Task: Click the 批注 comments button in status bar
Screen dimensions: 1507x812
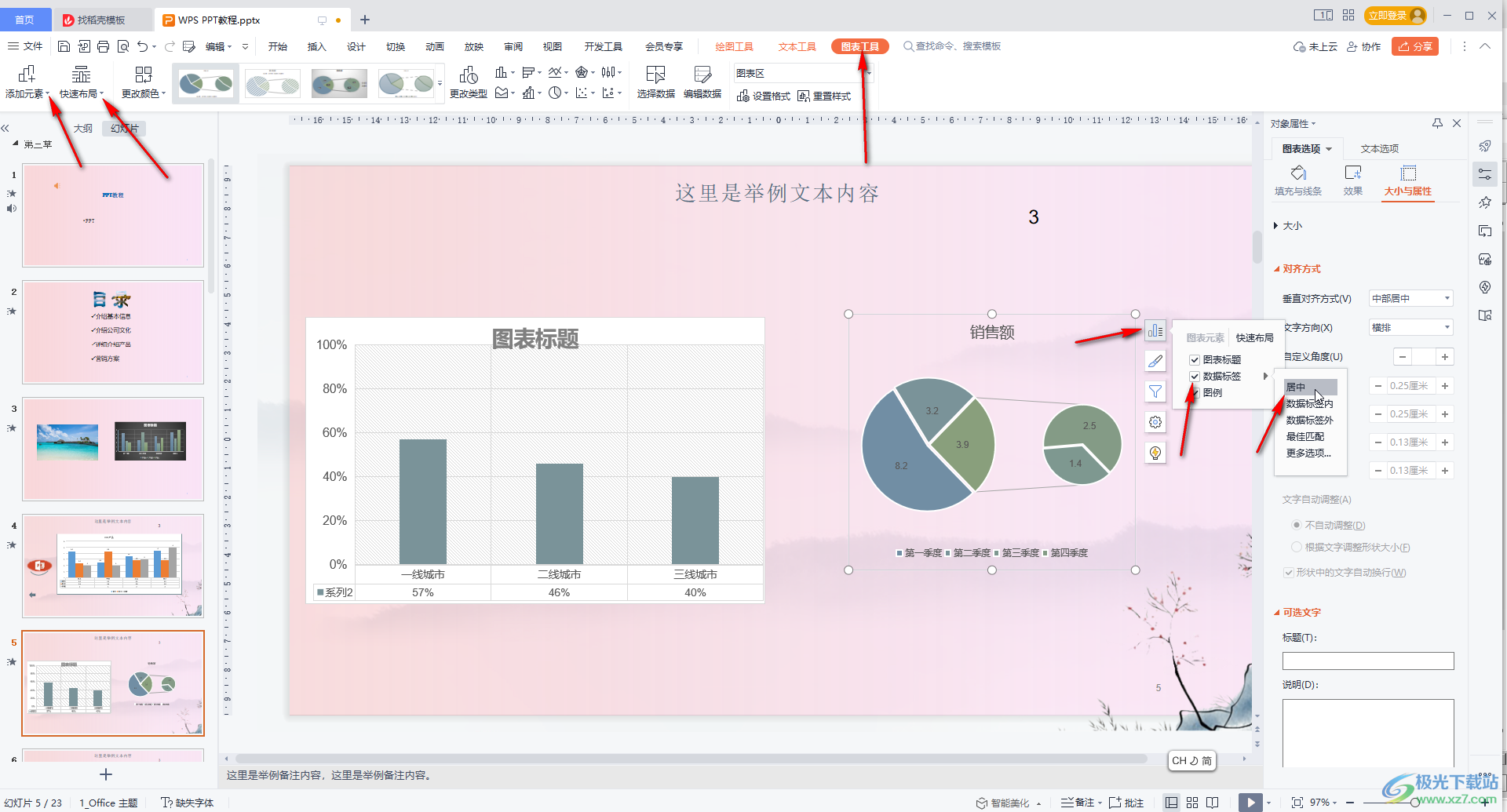Action: tap(1126, 803)
